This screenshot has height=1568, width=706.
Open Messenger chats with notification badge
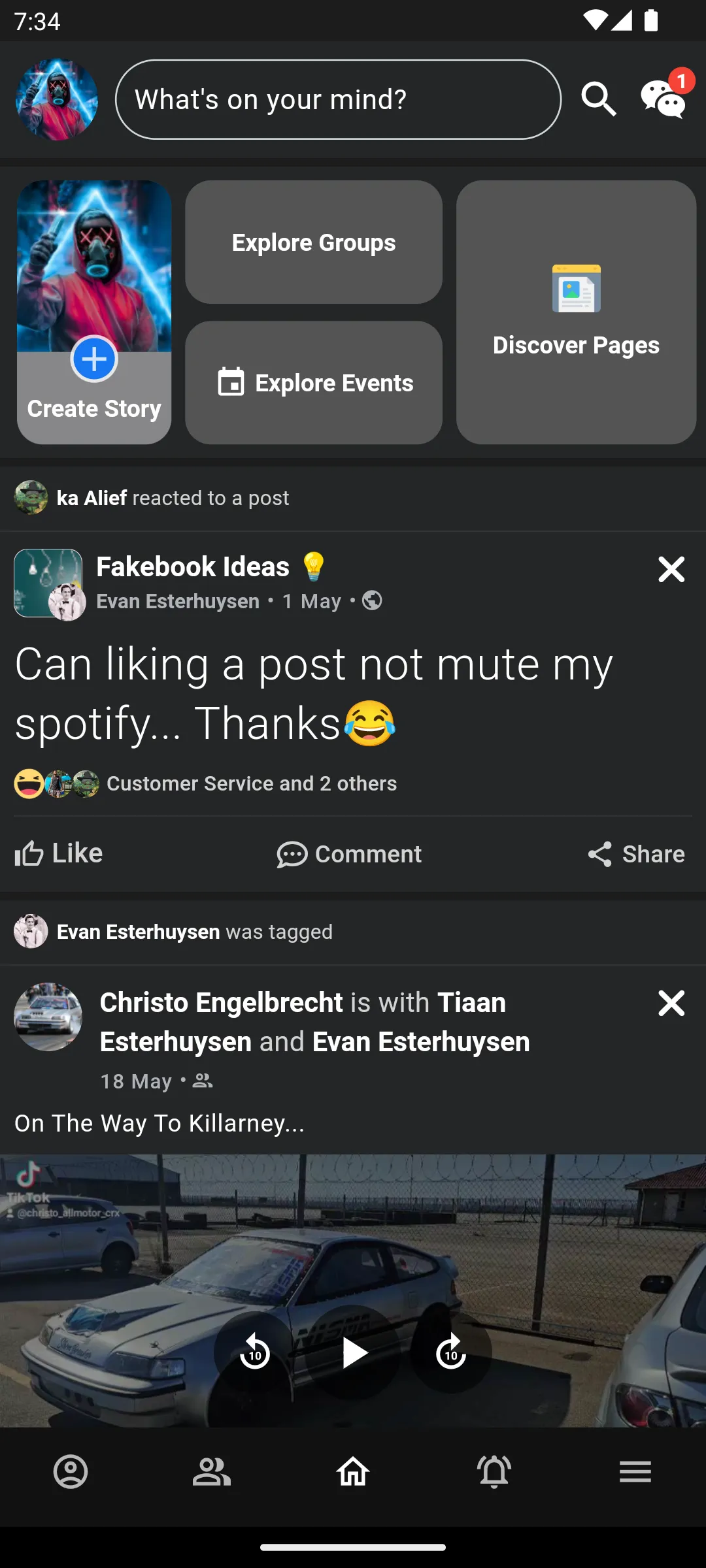[664, 99]
